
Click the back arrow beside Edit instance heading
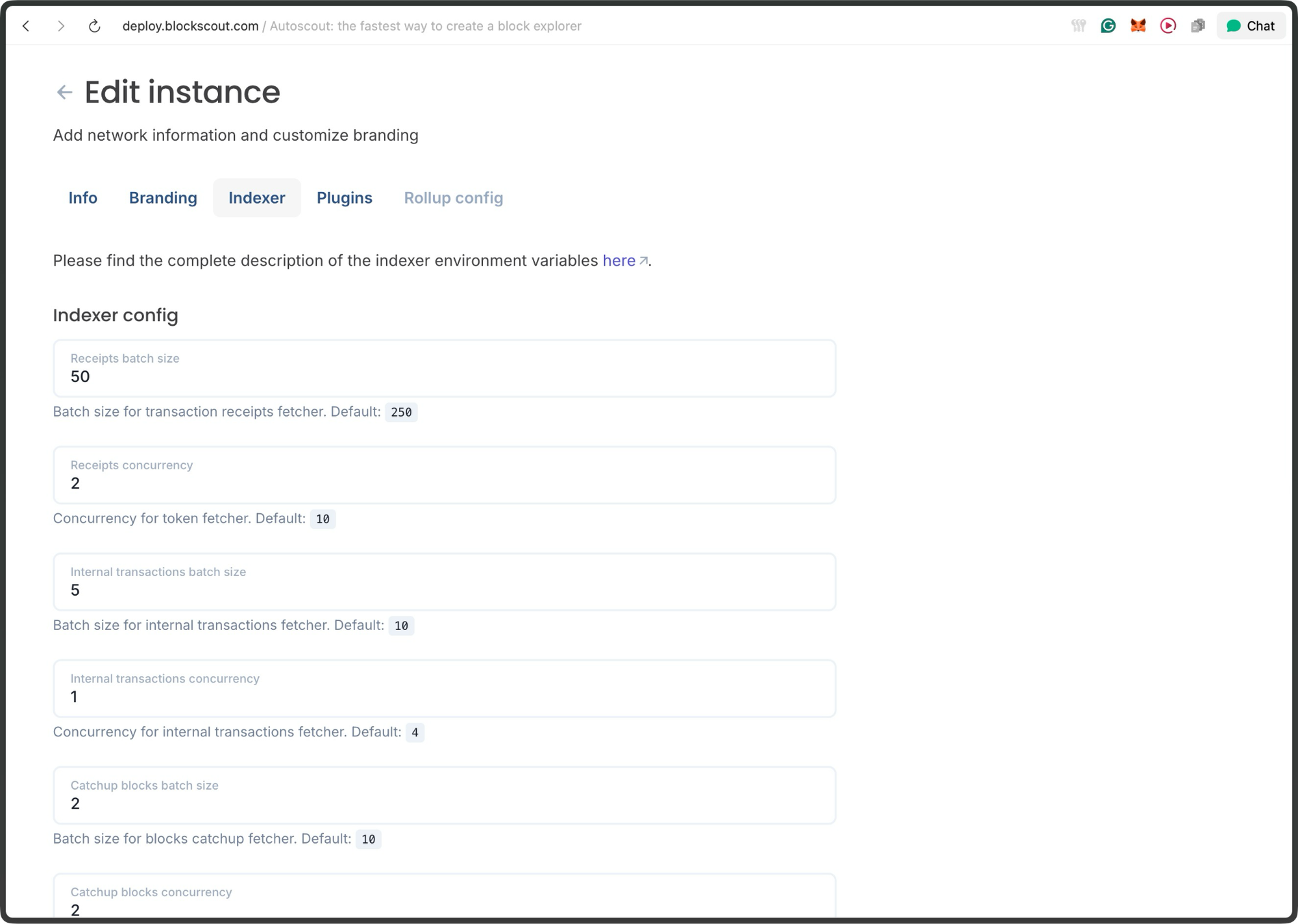[64, 92]
